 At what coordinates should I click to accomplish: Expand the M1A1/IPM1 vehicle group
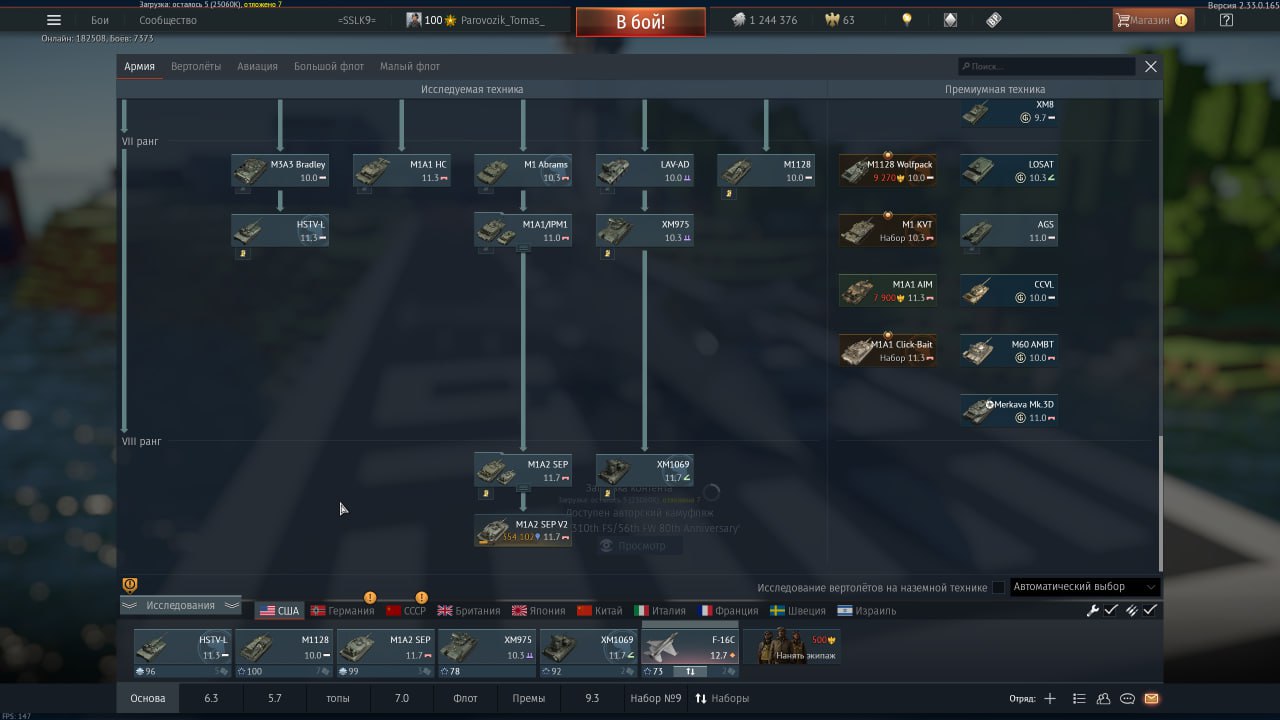[523, 248]
